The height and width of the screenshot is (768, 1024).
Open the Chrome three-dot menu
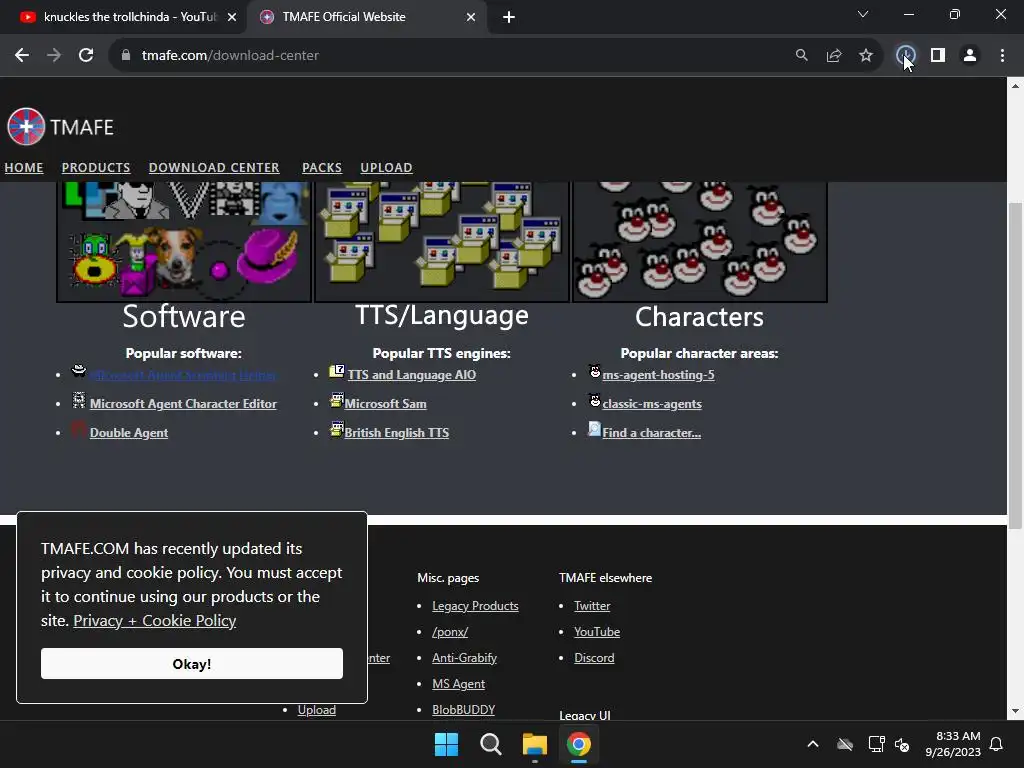click(1002, 56)
